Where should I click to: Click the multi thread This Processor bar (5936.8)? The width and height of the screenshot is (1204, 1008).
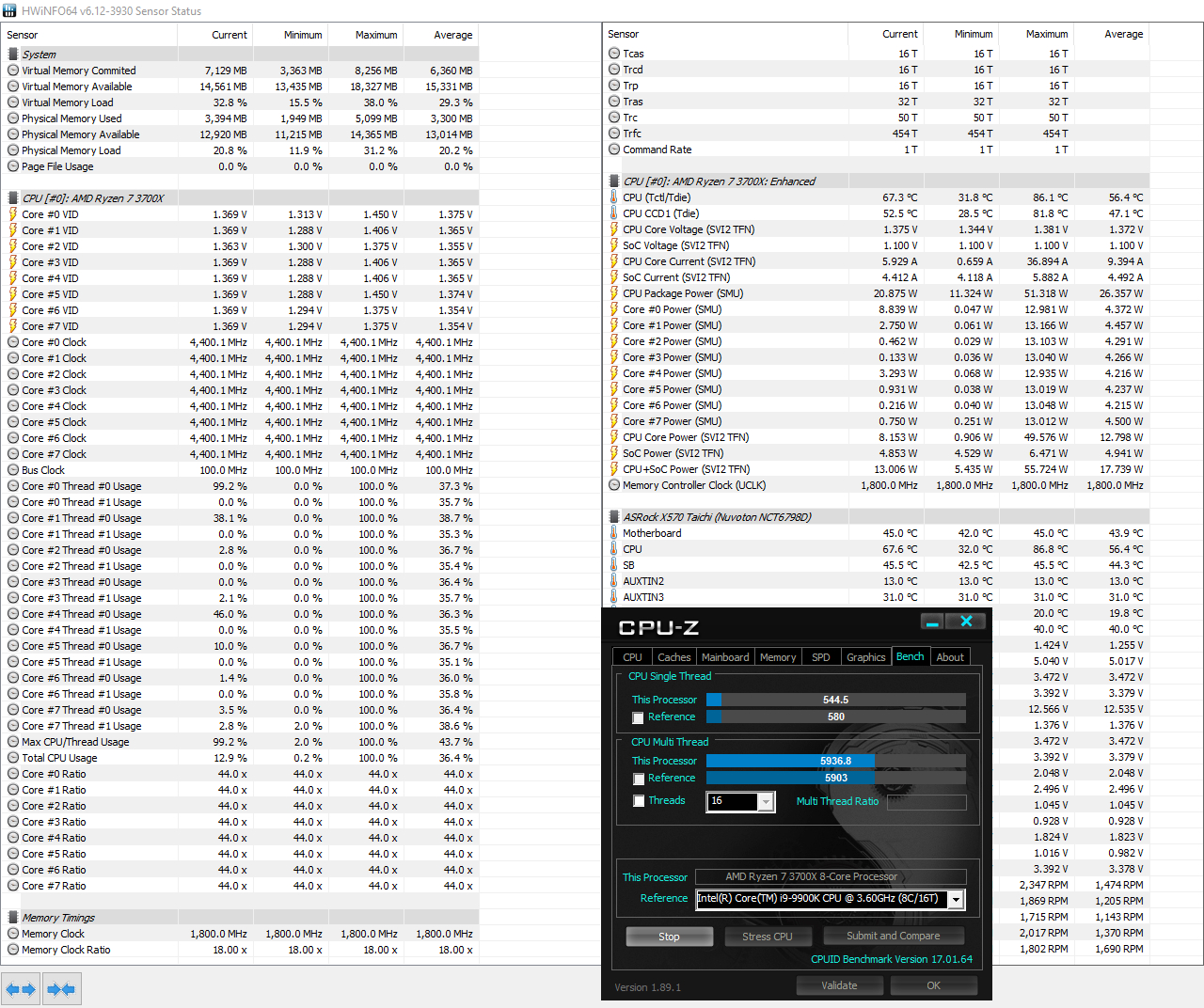pos(836,761)
